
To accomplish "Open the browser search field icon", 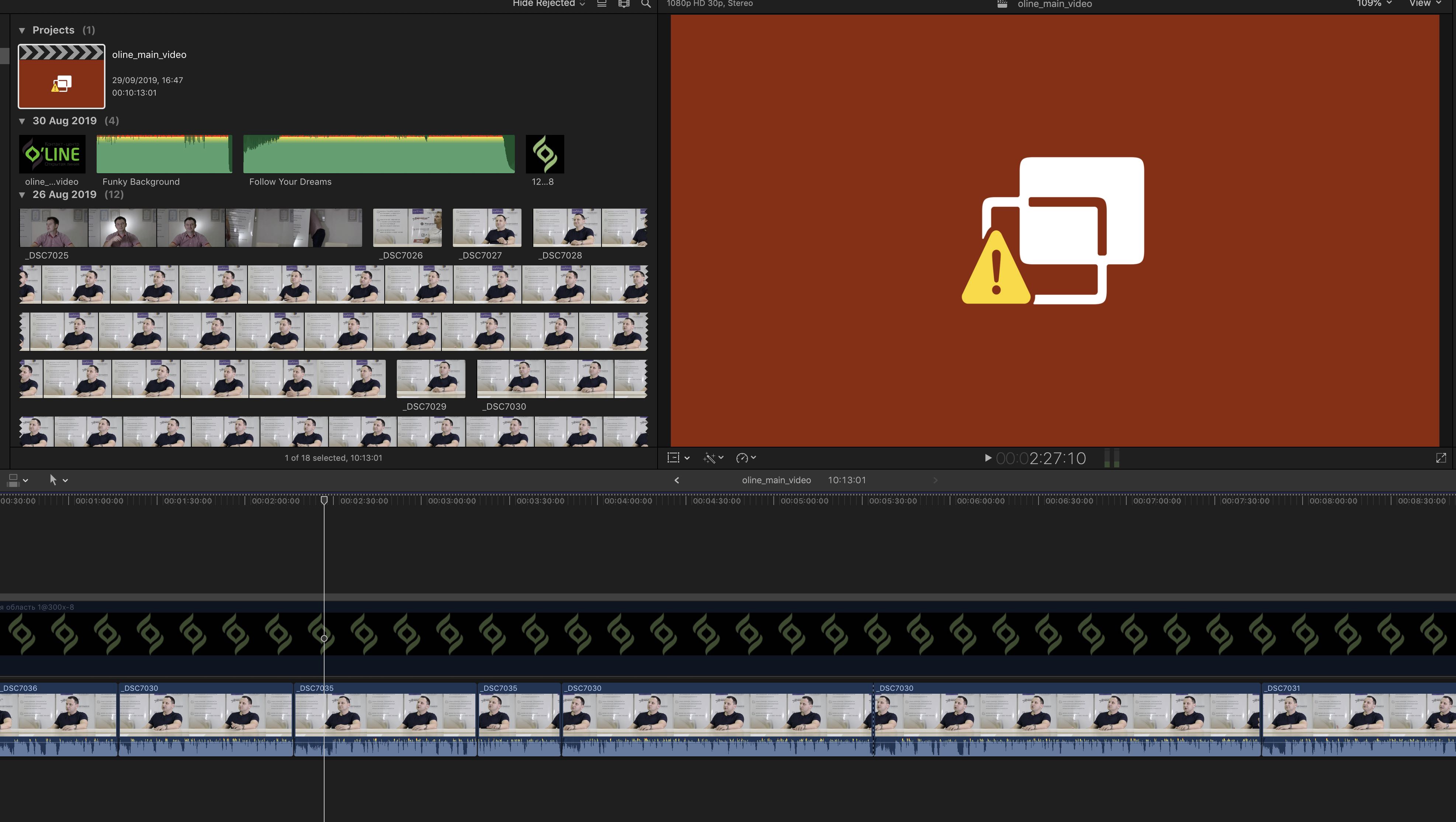I will coord(645,3).
